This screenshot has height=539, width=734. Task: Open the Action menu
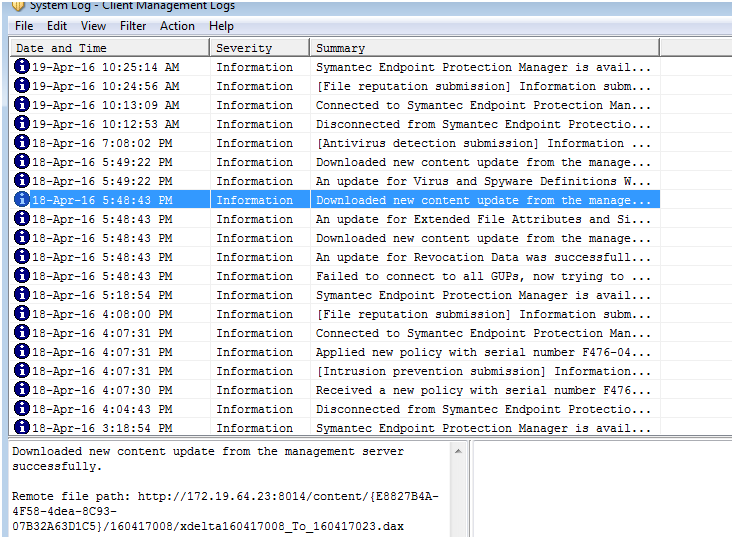(177, 26)
